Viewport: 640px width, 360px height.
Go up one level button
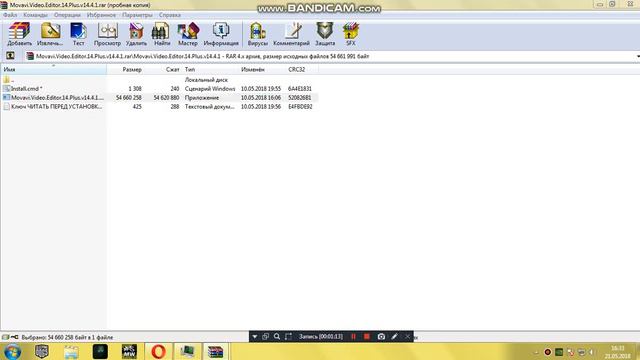[10, 56]
